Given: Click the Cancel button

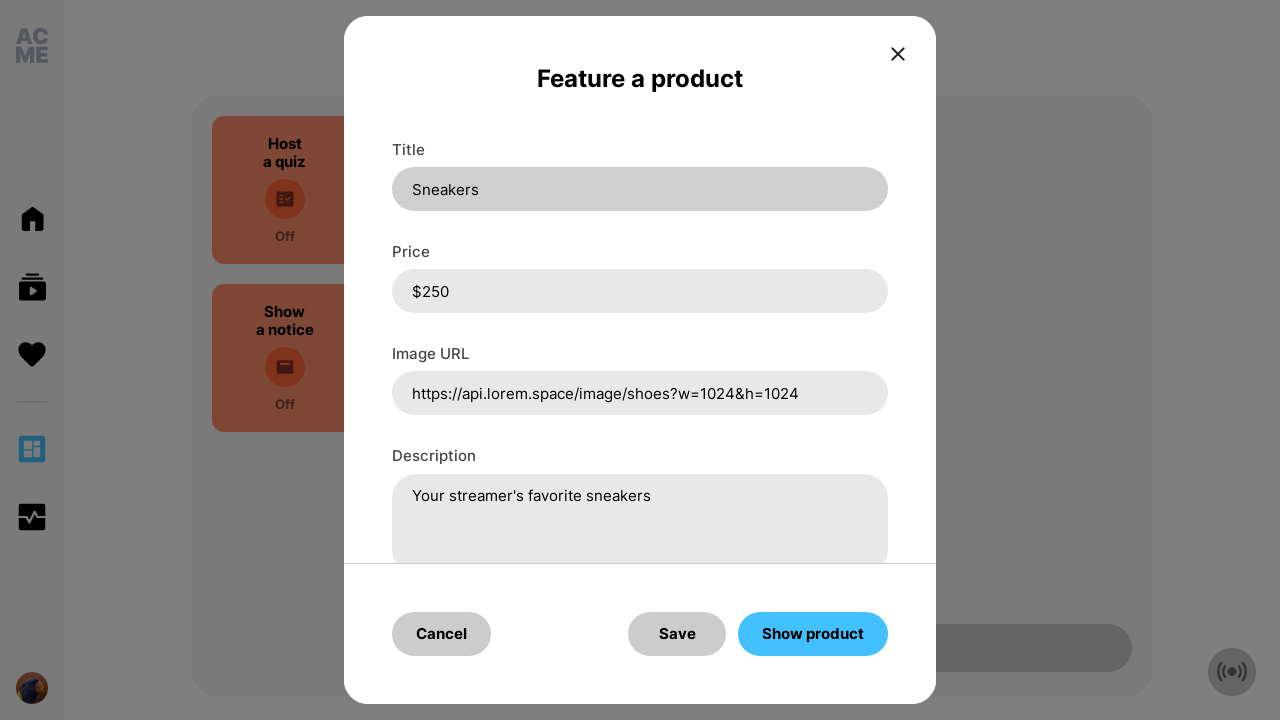Looking at the screenshot, I should [x=441, y=634].
